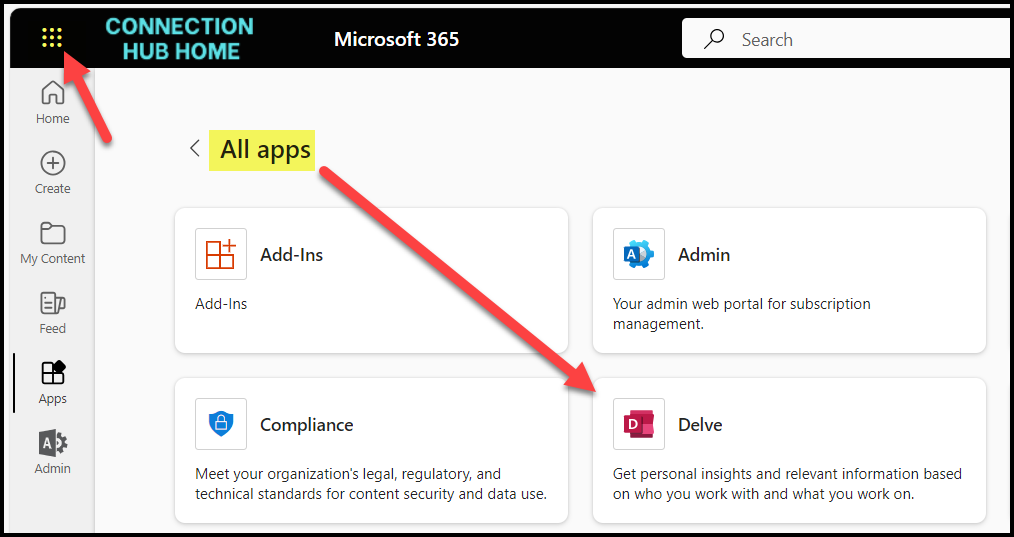Screen dimensions: 1014x537
Task: Click the Microsoft 365 header title
Action: pos(396,40)
